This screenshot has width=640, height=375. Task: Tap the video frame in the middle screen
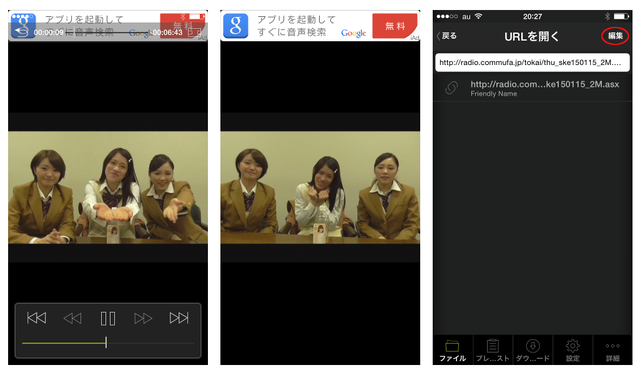click(x=320, y=188)
